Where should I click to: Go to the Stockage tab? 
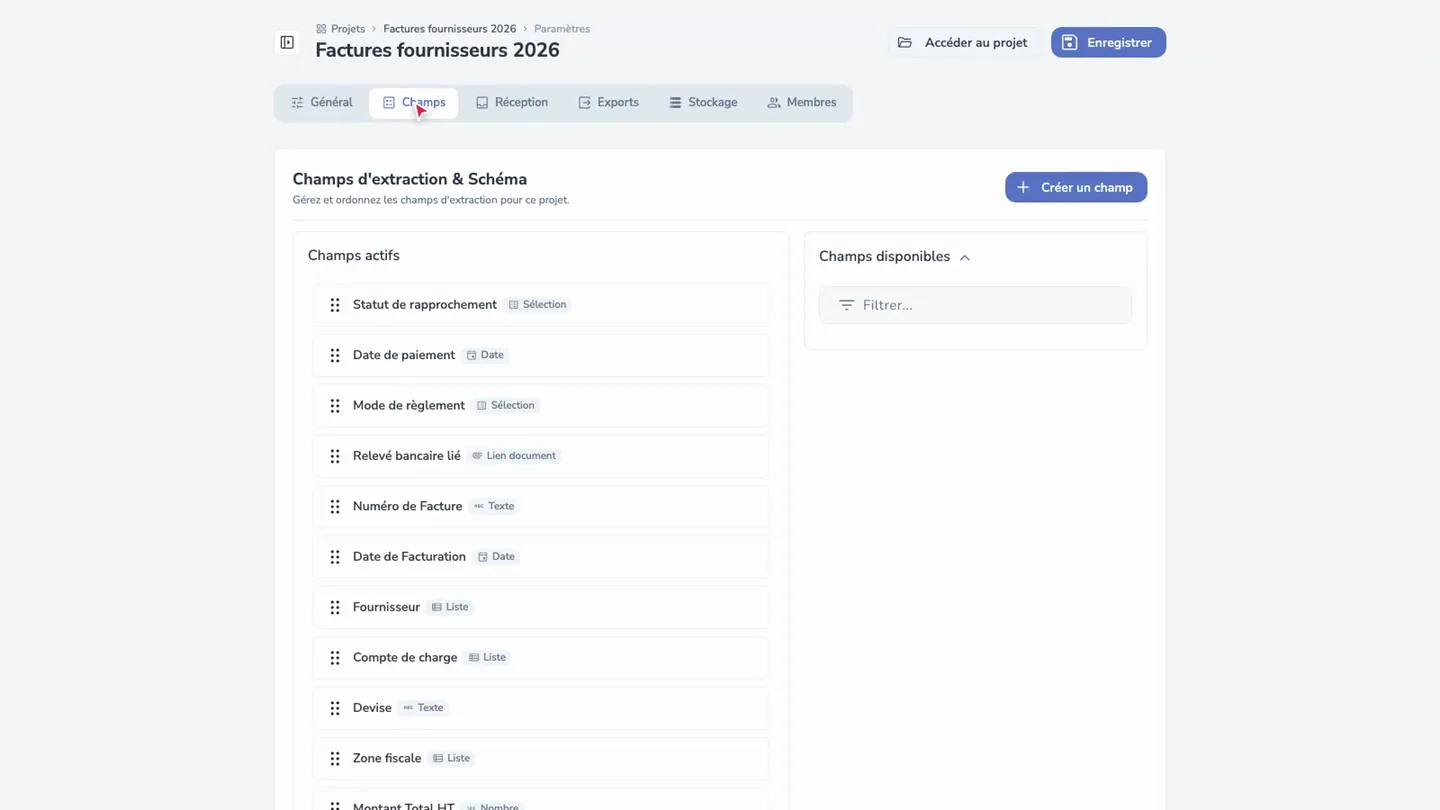[x=703, y=103]
